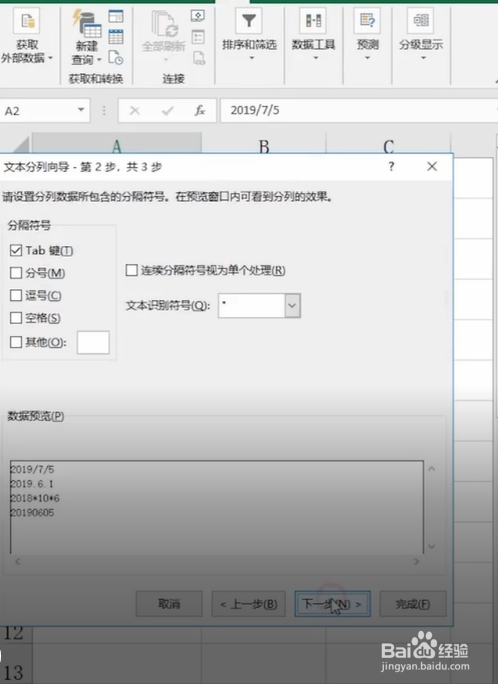Click preview row 20190605
The width and height of the screenshot is (498, 684).
pos(32,513)
